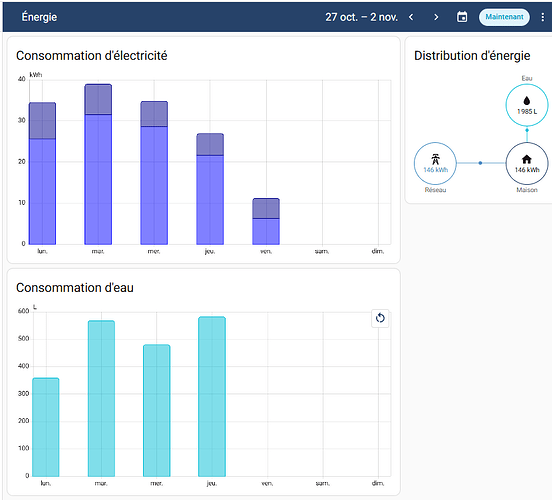Click the Énergie dashboard title
Image resolution: width=552 pixels, height=500 pixels.
(39, 17)
